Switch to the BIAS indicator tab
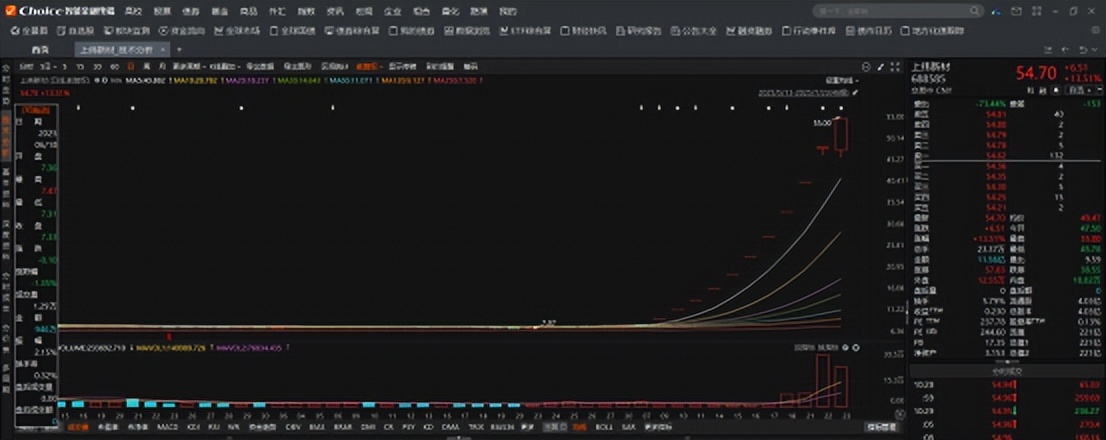This screenshot has height=440, width=1106. [x=317, y=427]
